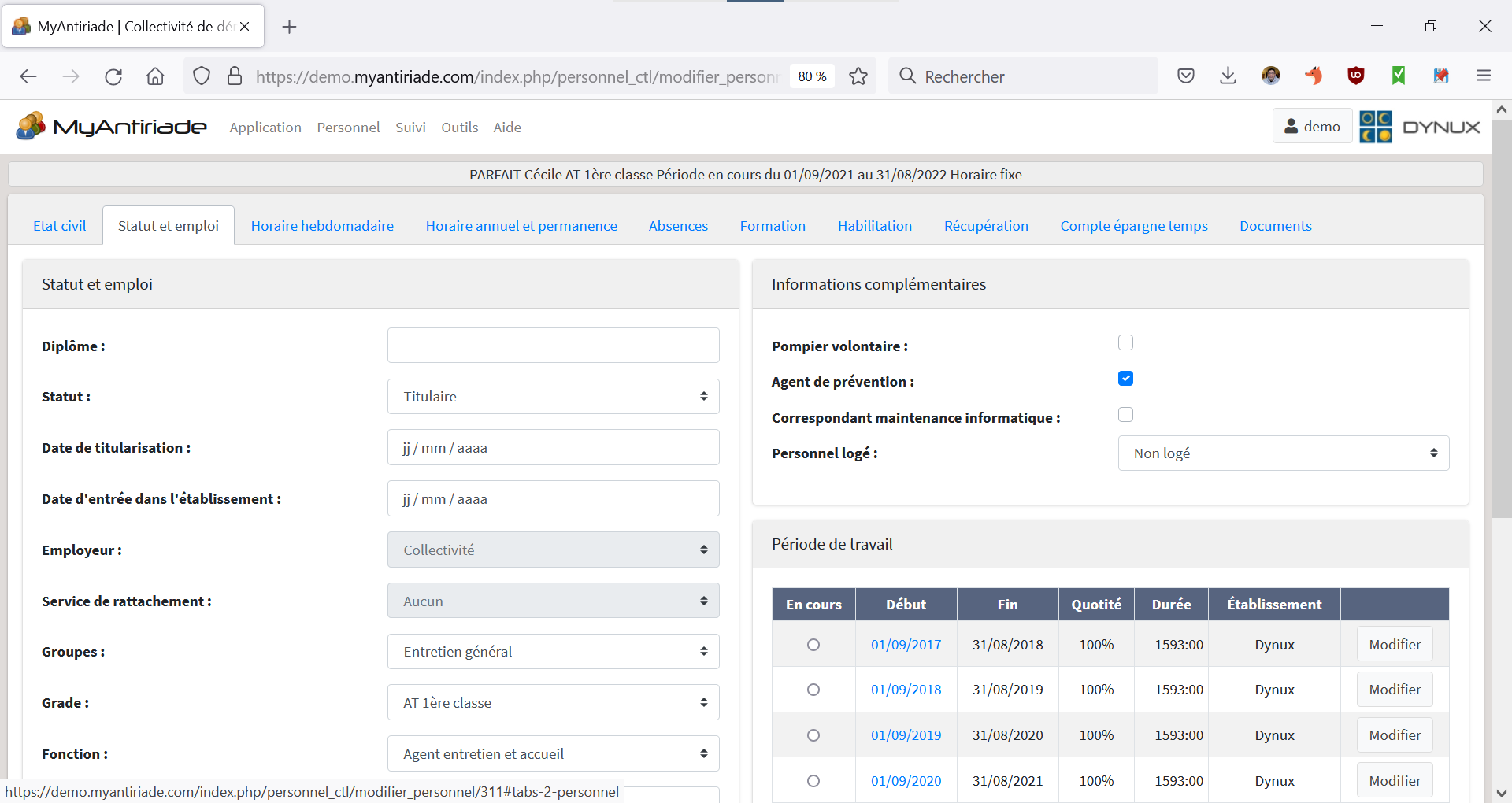Uncheck the Agent de prévention checkbox
Viewport: 1512px width, 803px height.
[x=1125, y=379]
